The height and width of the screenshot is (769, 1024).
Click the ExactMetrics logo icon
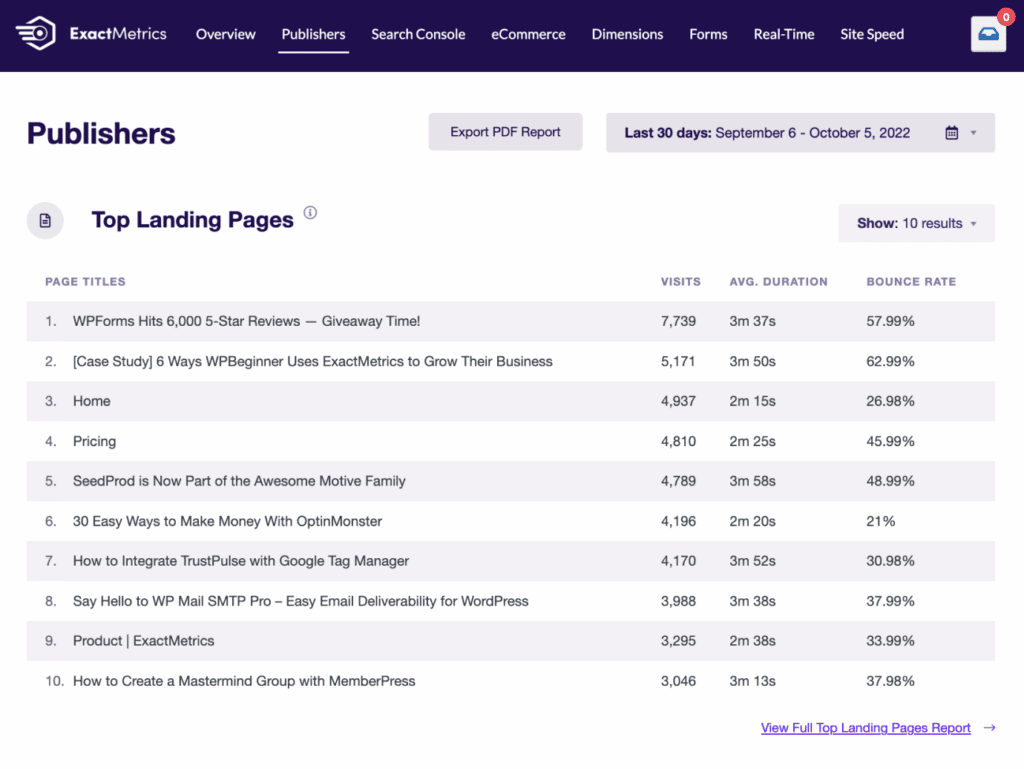tap(36, 33)
